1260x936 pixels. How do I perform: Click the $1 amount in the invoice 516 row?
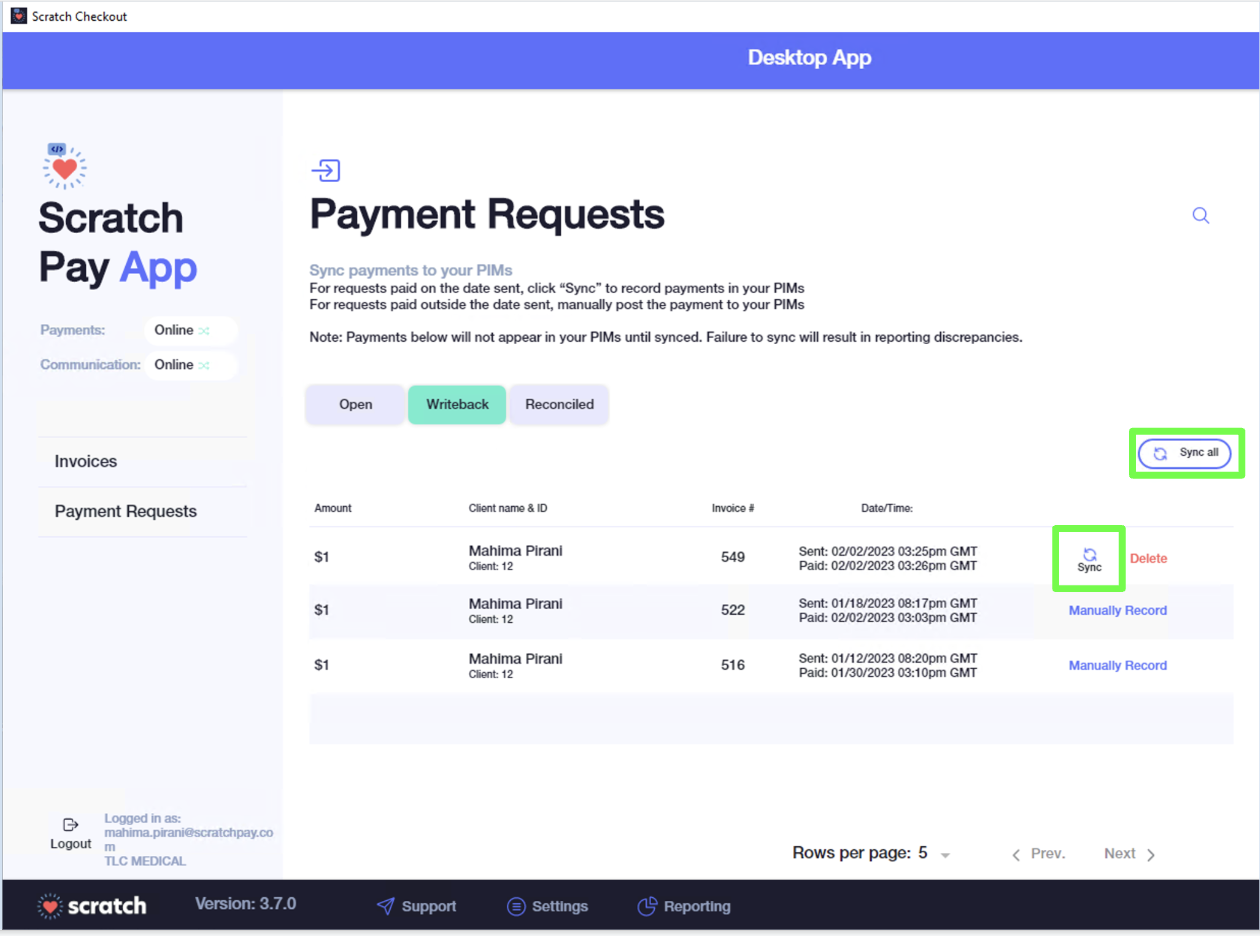click(322, 665)
